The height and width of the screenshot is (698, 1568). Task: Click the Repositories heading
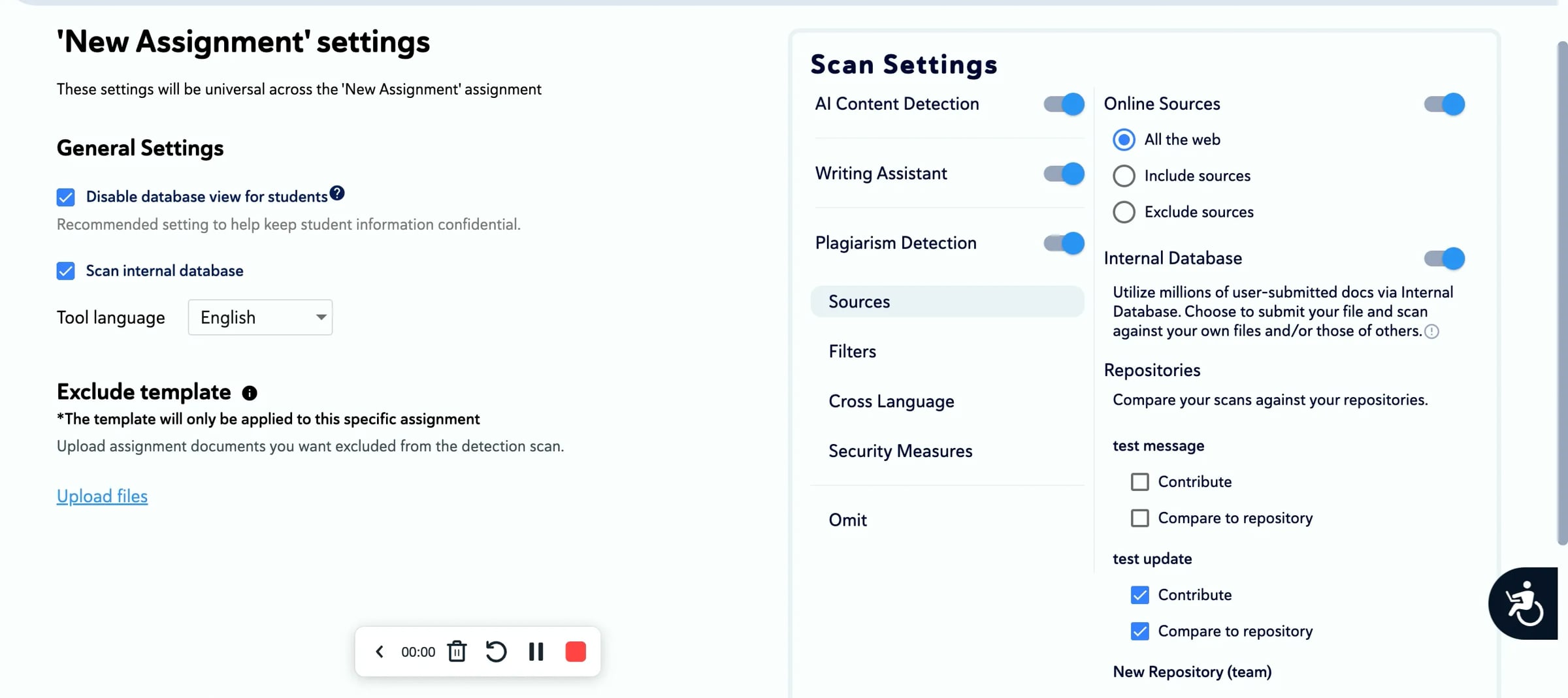point(1152,370)
